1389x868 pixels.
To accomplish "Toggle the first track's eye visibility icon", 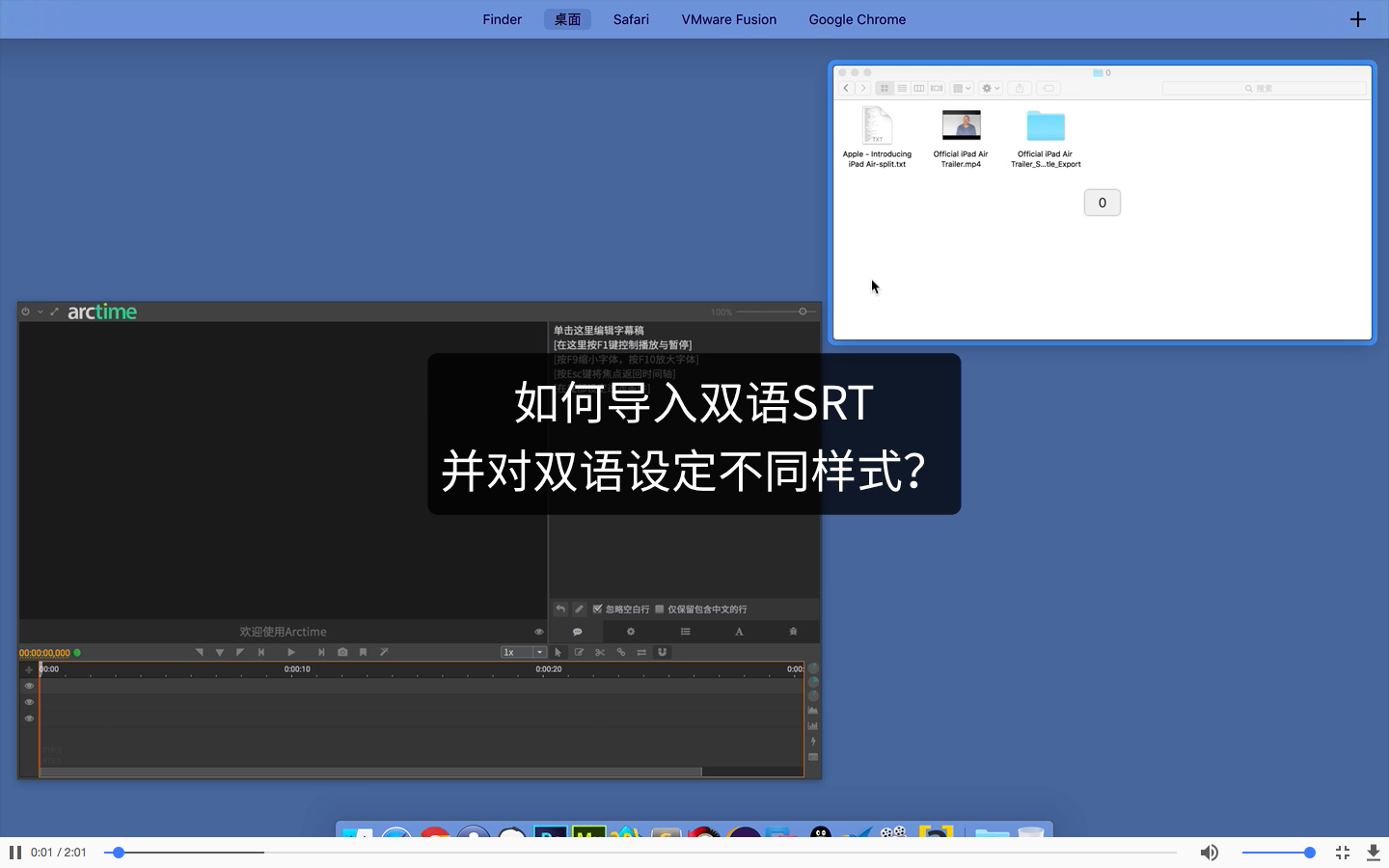I will point(29,686).
